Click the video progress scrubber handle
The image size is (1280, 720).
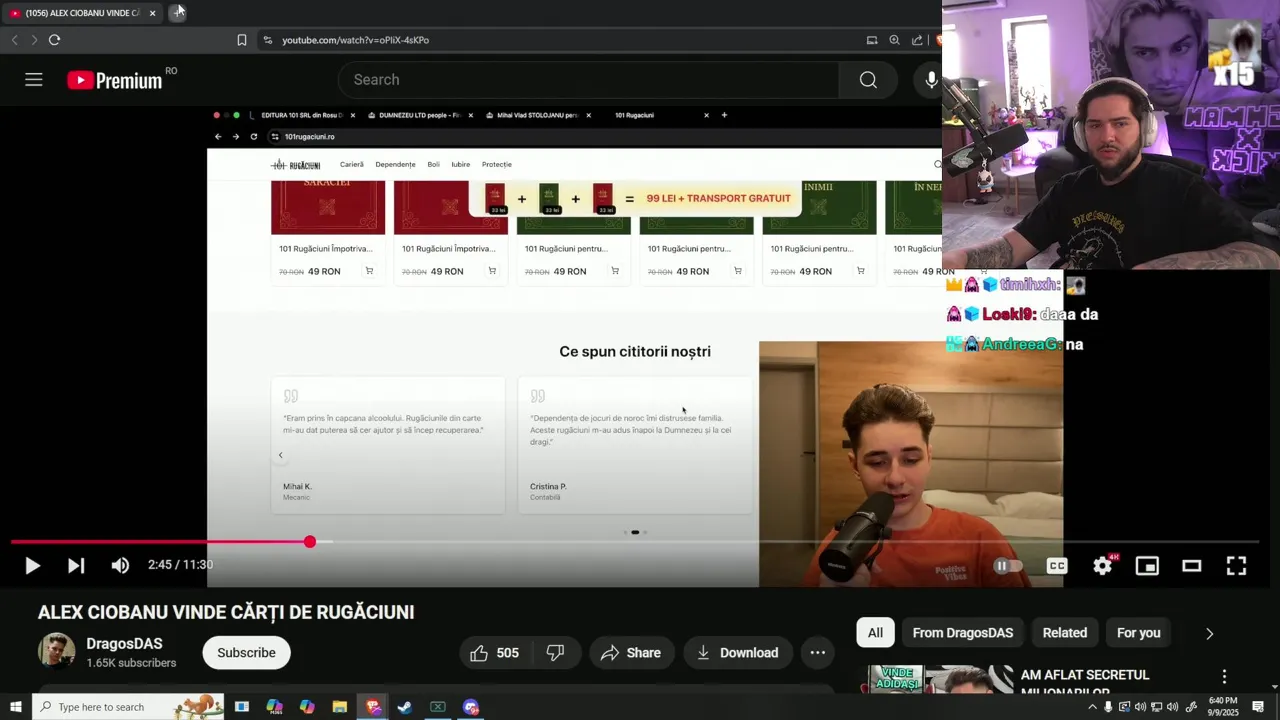point(310,542)
